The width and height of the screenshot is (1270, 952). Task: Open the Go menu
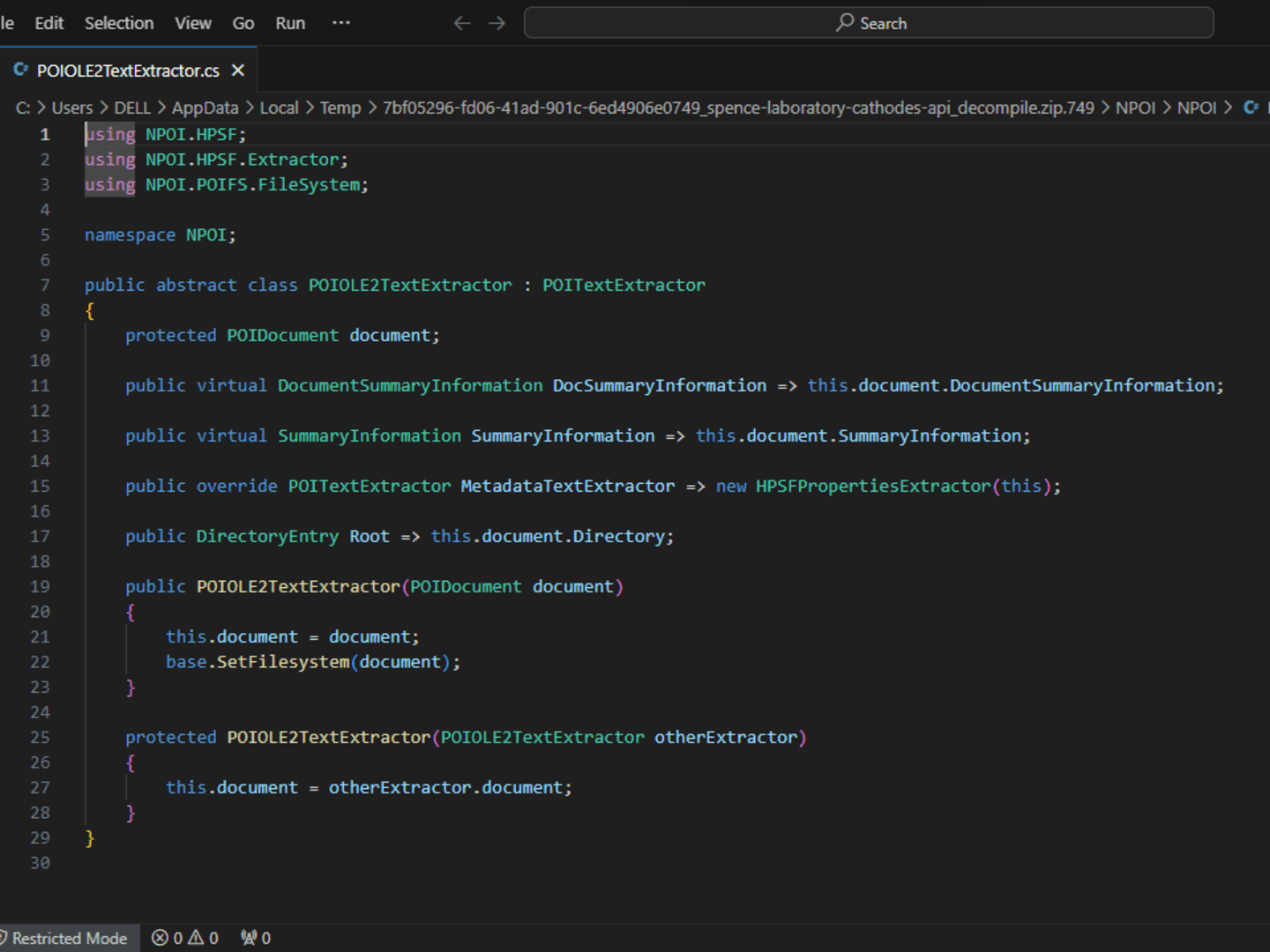click(243, 23)
